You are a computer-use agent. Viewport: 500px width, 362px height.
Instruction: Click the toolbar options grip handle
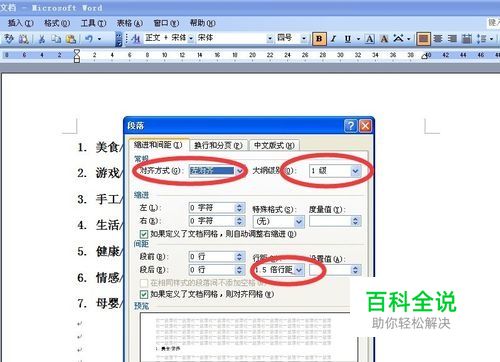point(119,39)
